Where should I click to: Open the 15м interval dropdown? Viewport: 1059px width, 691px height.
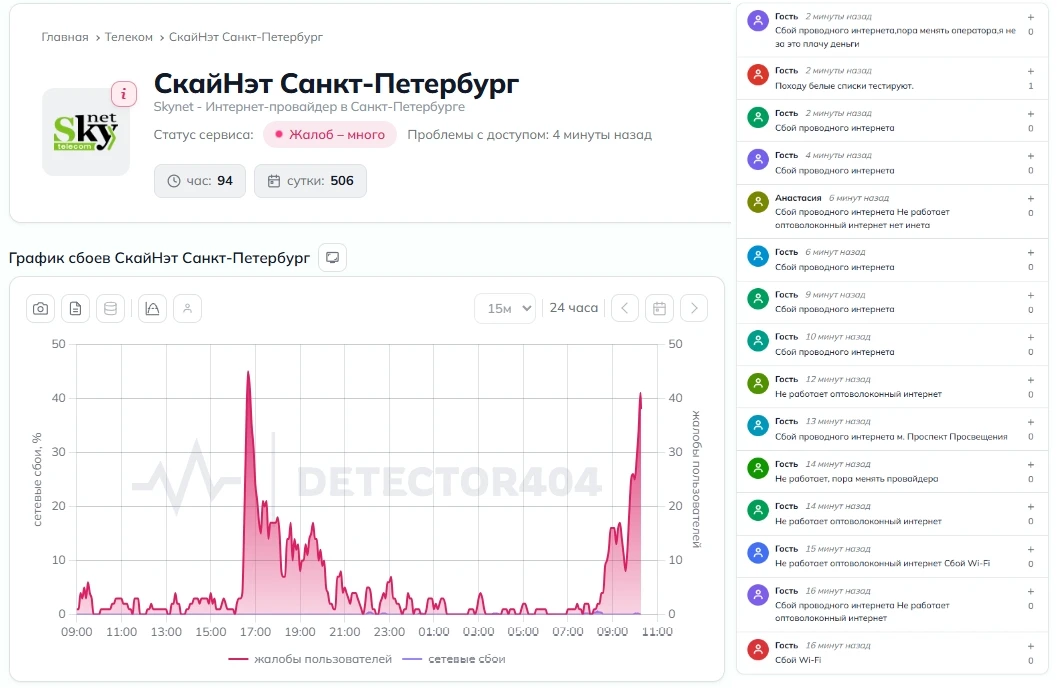pyautogui.click(x=505, y=309)
